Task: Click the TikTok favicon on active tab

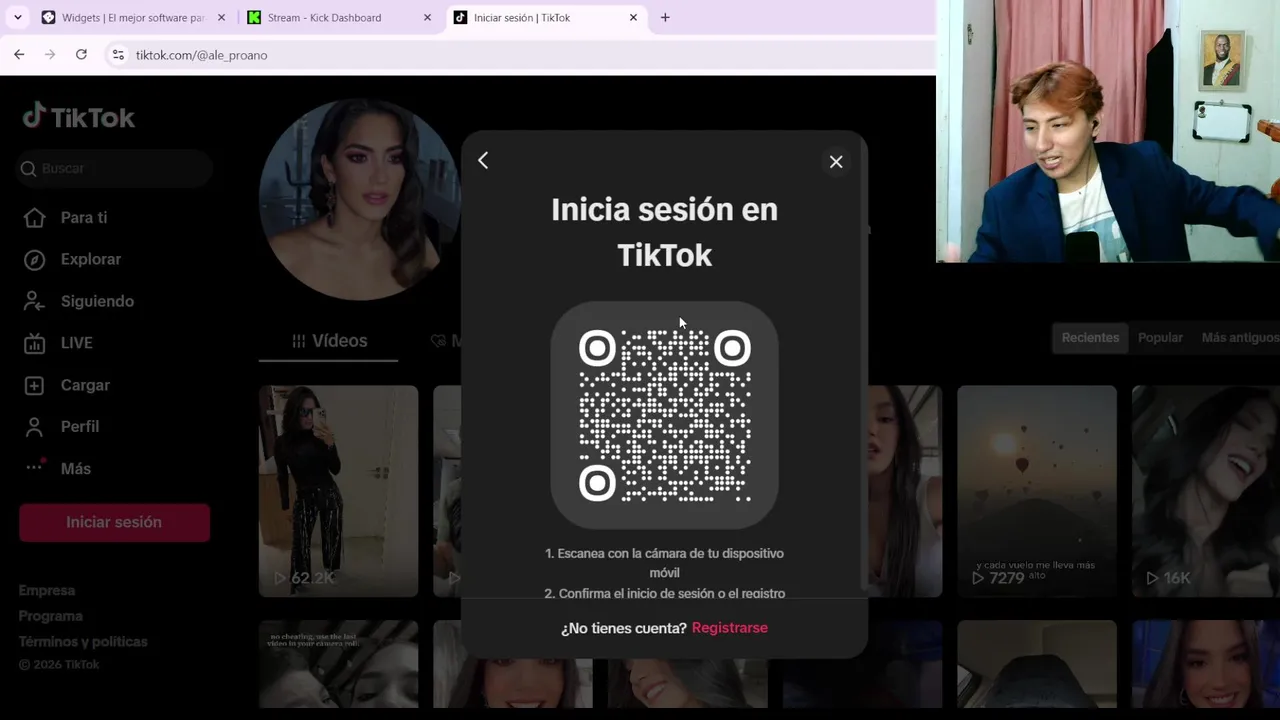Action: pos(460,18)
